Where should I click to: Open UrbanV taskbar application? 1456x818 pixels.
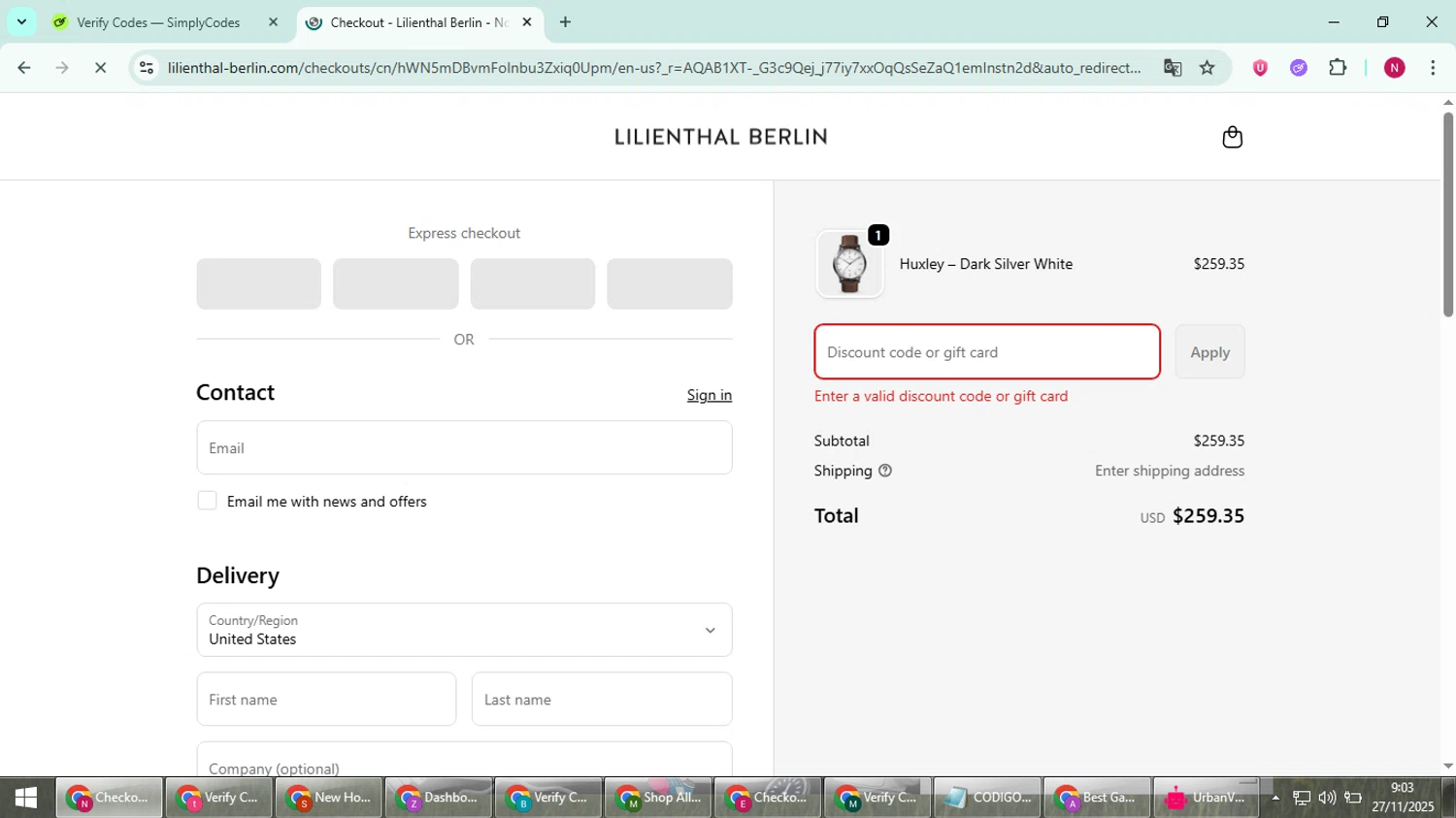coord(1207,798)
